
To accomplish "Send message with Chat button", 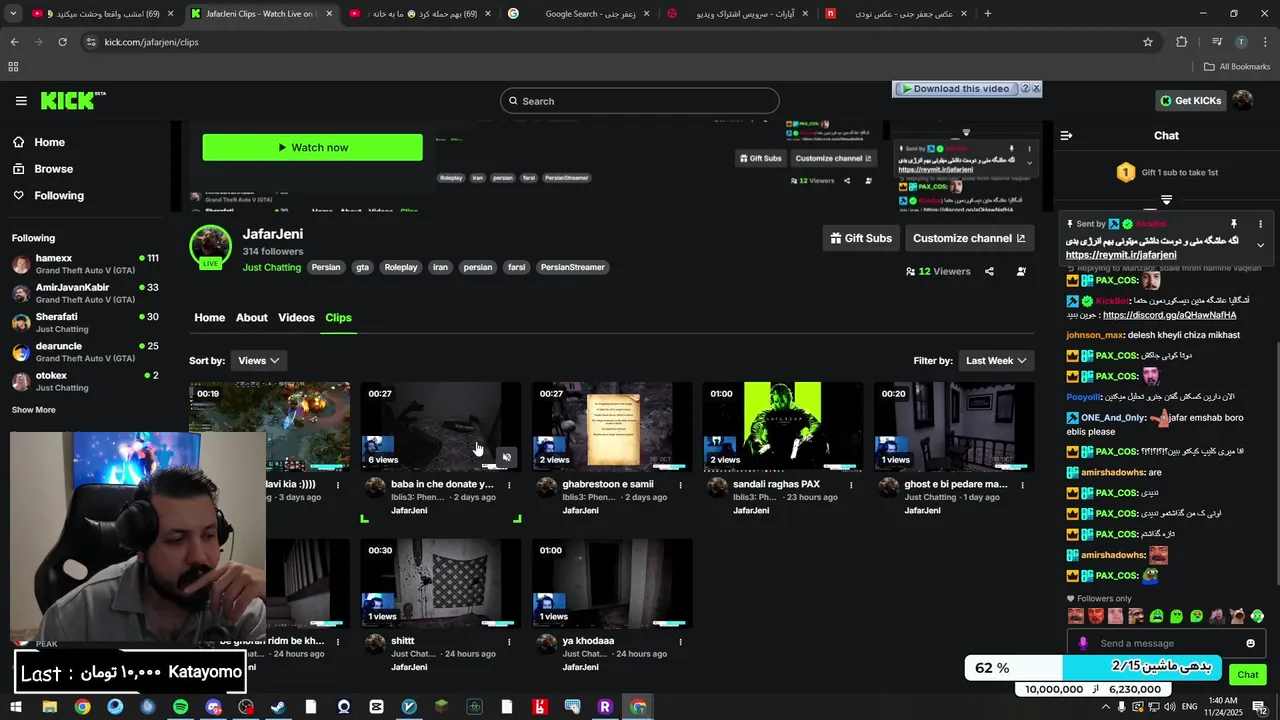I will (1247, 674).
